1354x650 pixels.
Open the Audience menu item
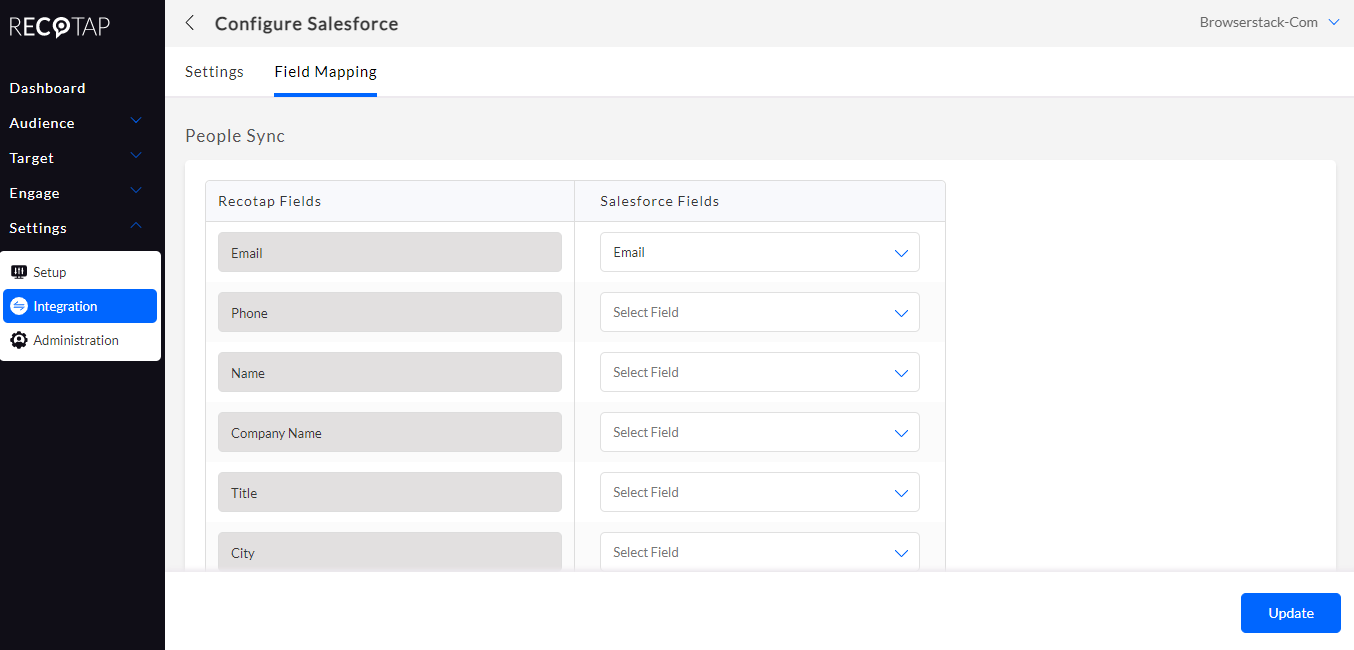coord(42,123)
